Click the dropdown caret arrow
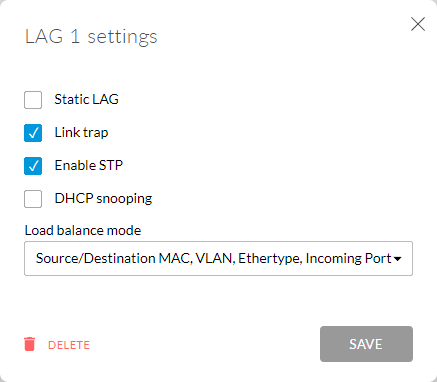Screen dimensions: 437x382 click(397, 259)
